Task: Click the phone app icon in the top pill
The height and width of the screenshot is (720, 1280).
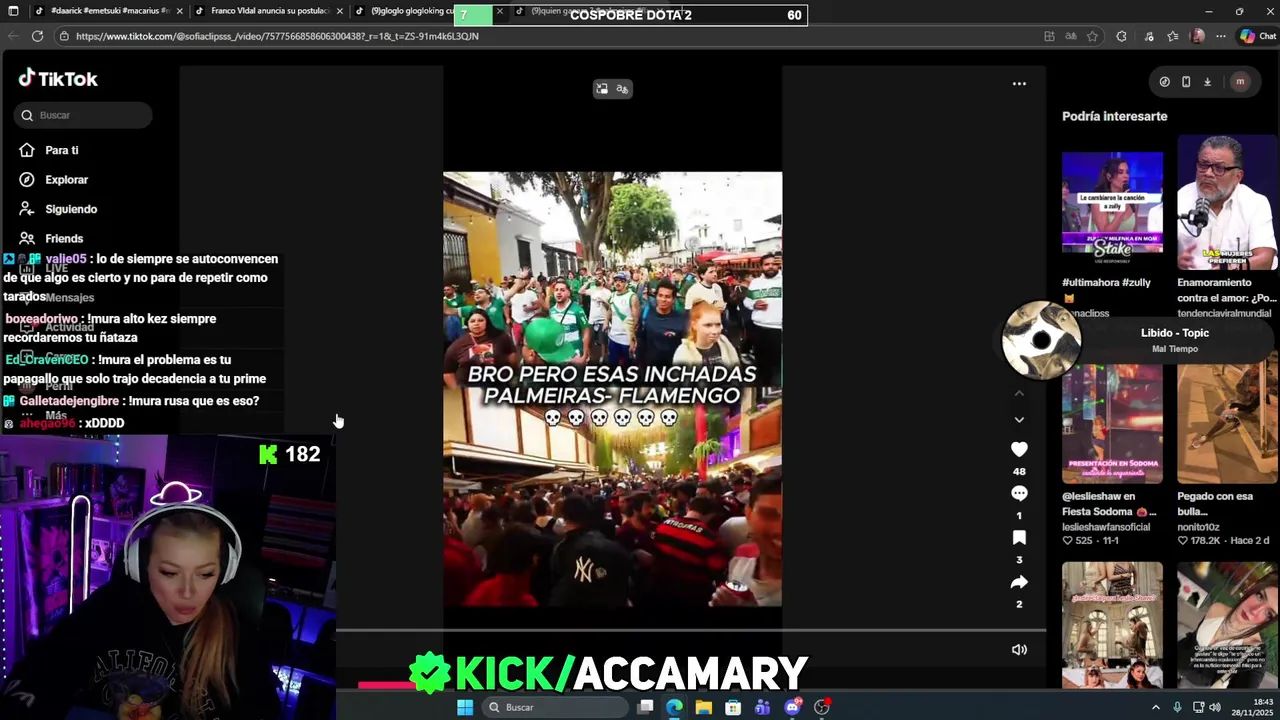Action: pos(1186,82)
